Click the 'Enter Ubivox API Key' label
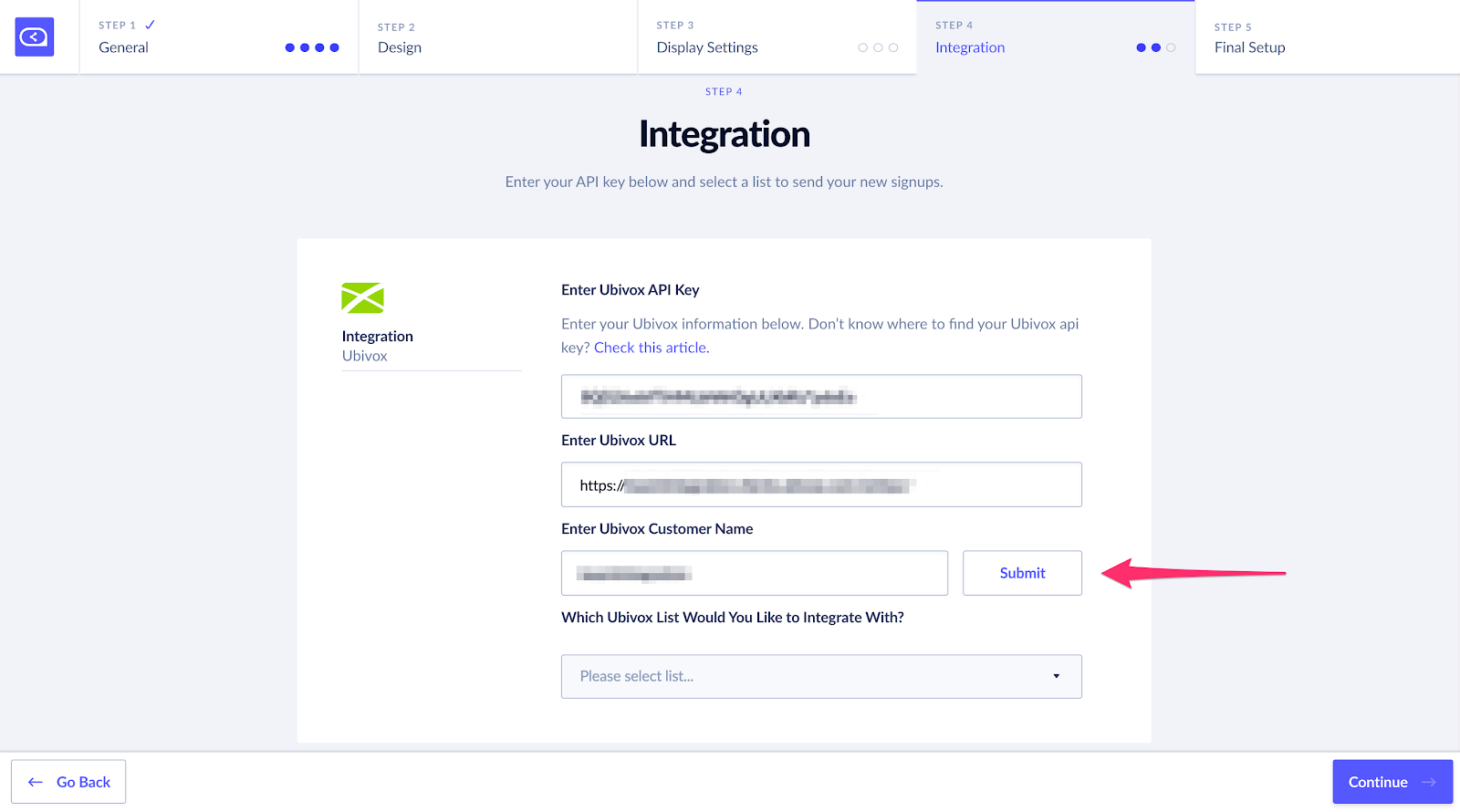 631,290
